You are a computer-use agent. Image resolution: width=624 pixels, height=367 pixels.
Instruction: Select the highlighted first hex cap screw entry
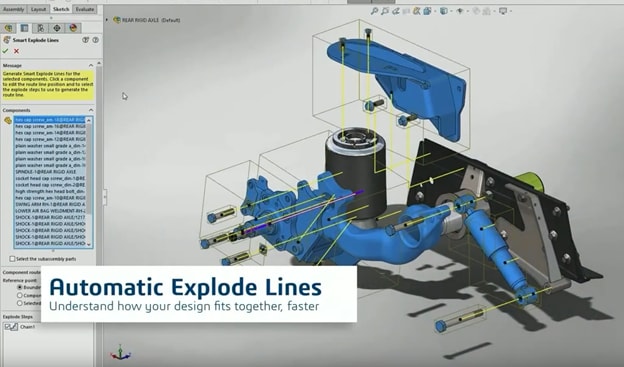[x=50, y=119]
